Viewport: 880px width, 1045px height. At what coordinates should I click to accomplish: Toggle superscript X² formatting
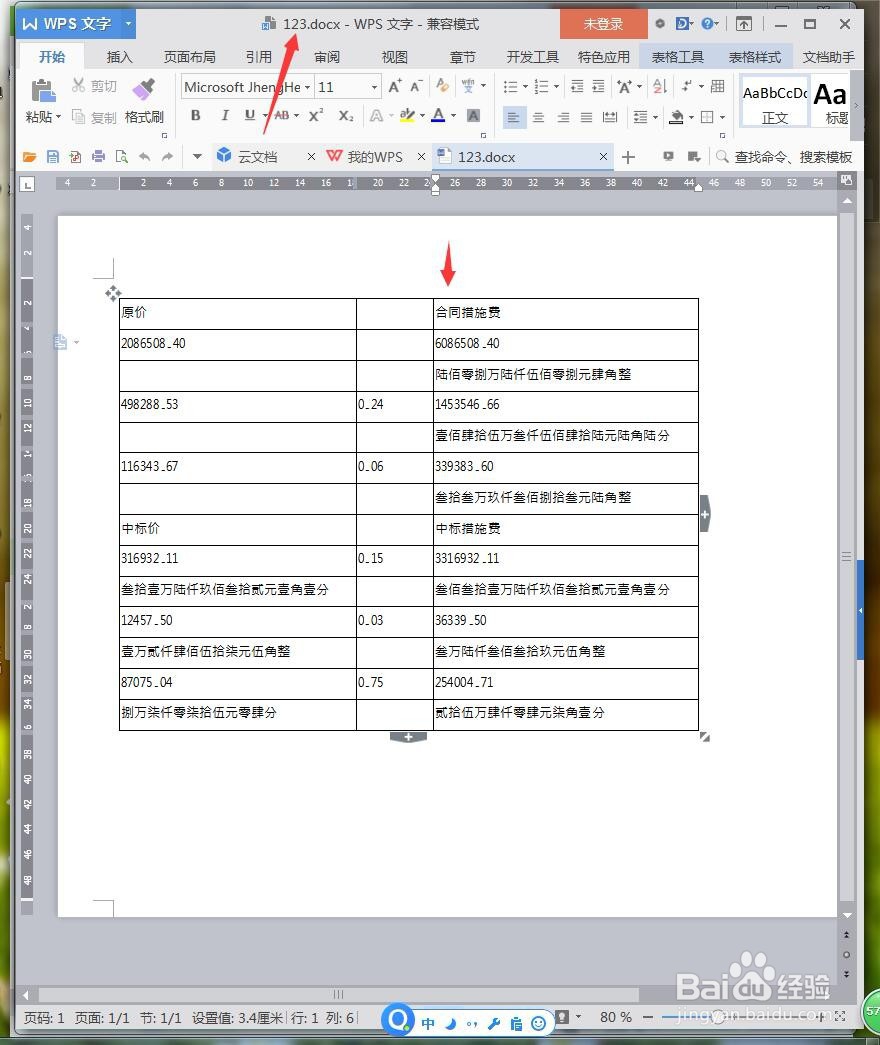click(x=316, y=115)
